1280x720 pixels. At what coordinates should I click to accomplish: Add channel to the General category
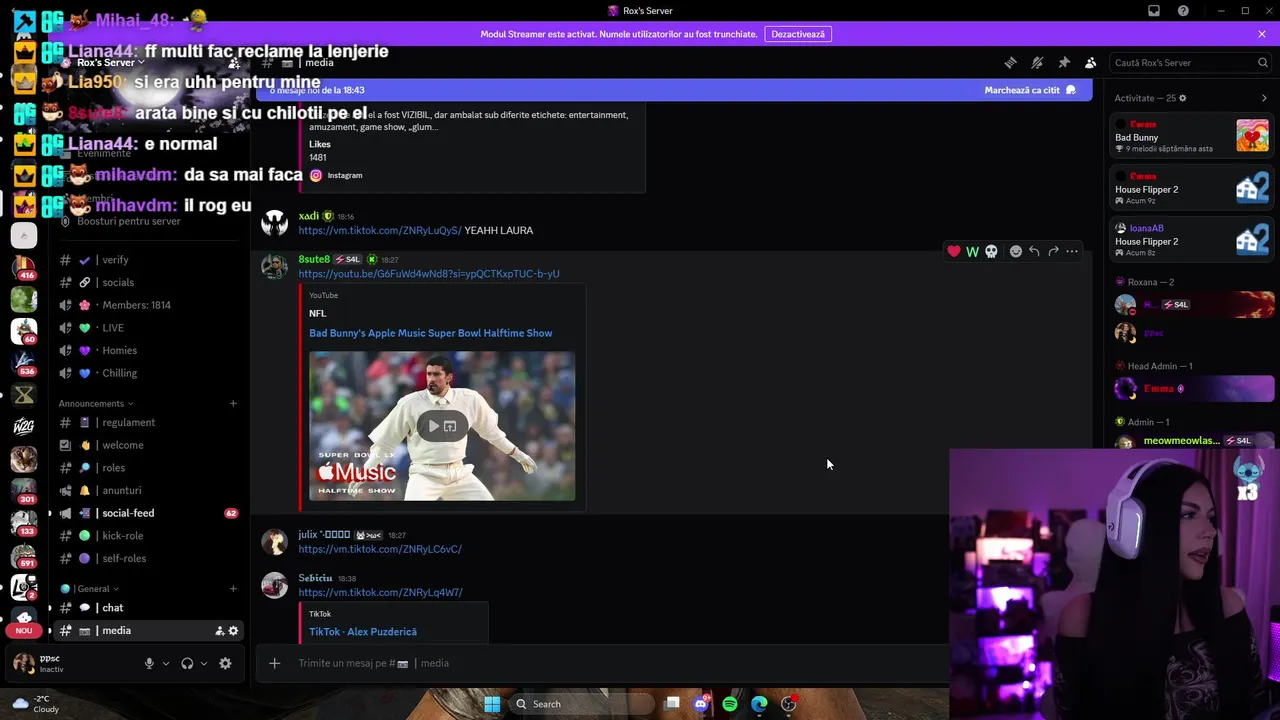click(x=233, y=589)
